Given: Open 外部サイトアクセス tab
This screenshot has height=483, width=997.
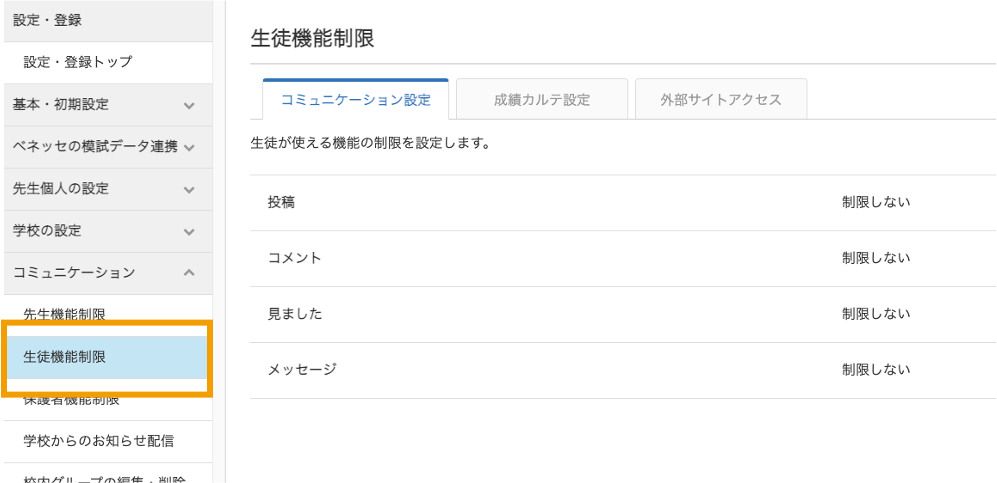Looking at the screenshot, I should click(x=720, y=100).
